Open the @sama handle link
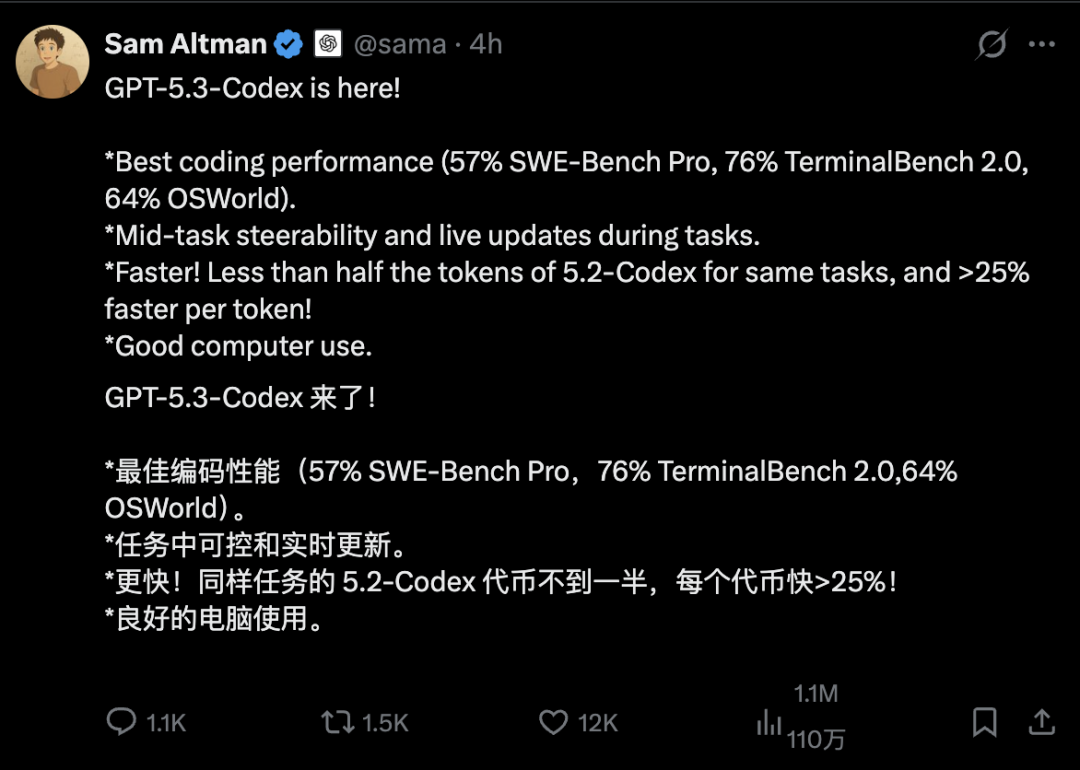This screenshot has width=1080, height=770. coord(402,44)
